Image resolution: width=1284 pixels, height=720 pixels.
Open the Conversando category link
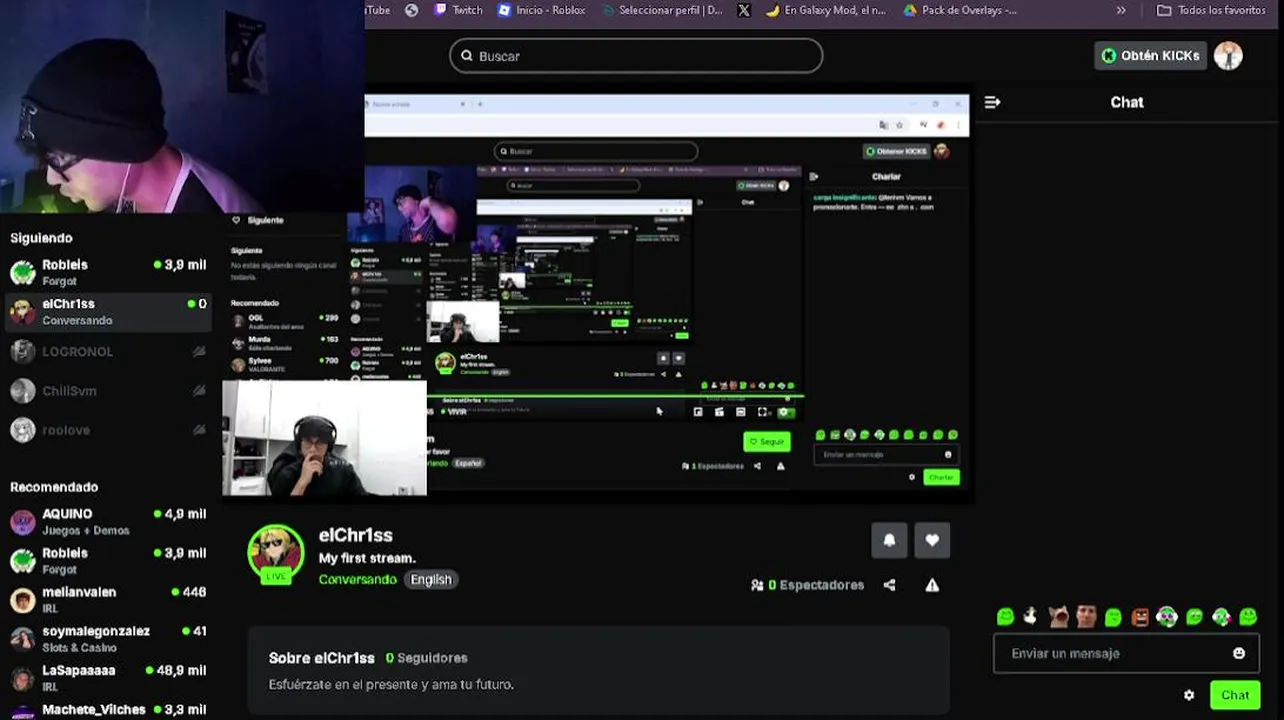click(358, 580)
